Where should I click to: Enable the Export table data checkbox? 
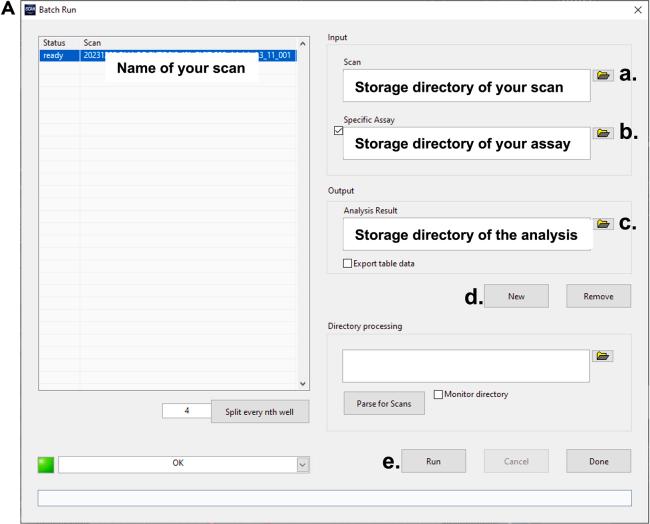pyautogui.click(x=347, y=263)
